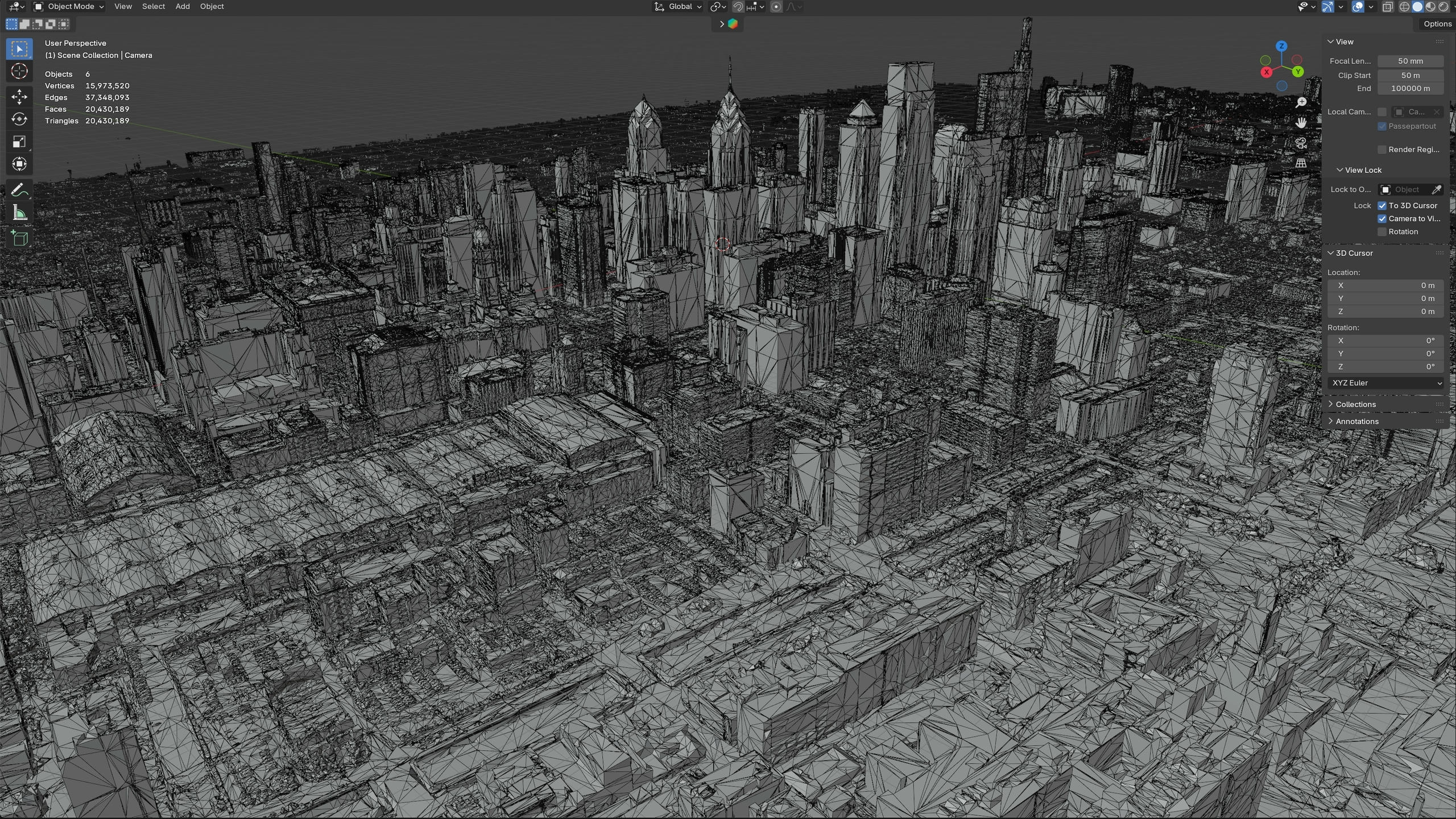The image size is (1456, 819).
Task: Click the Options button
Action: coord(1437,24)
